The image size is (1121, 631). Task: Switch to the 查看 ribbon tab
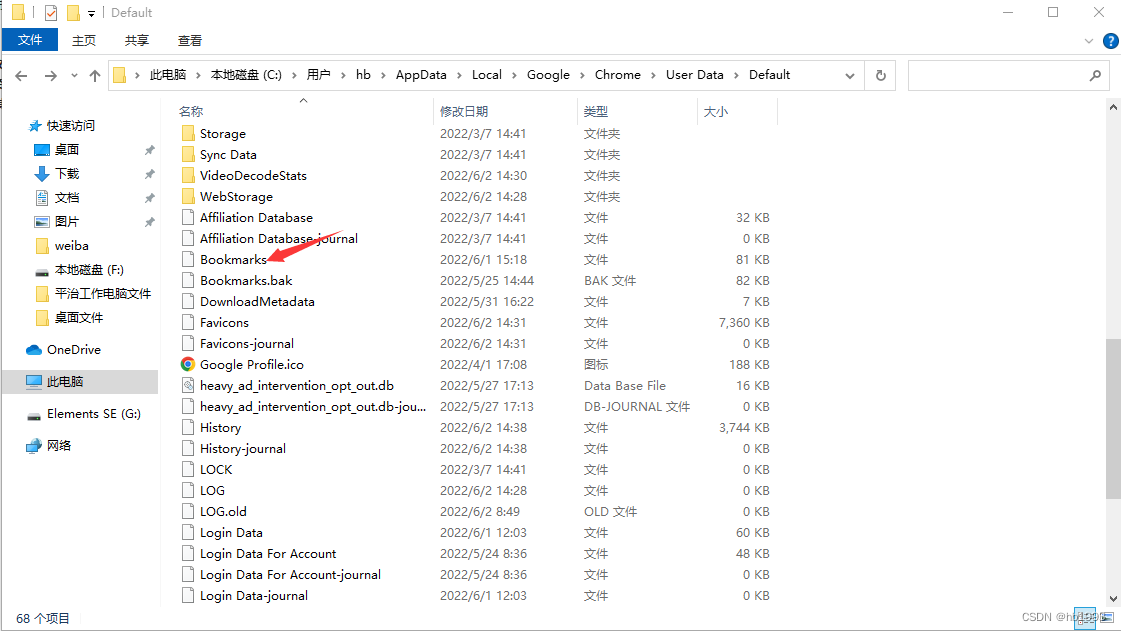[x=189, y=41]
